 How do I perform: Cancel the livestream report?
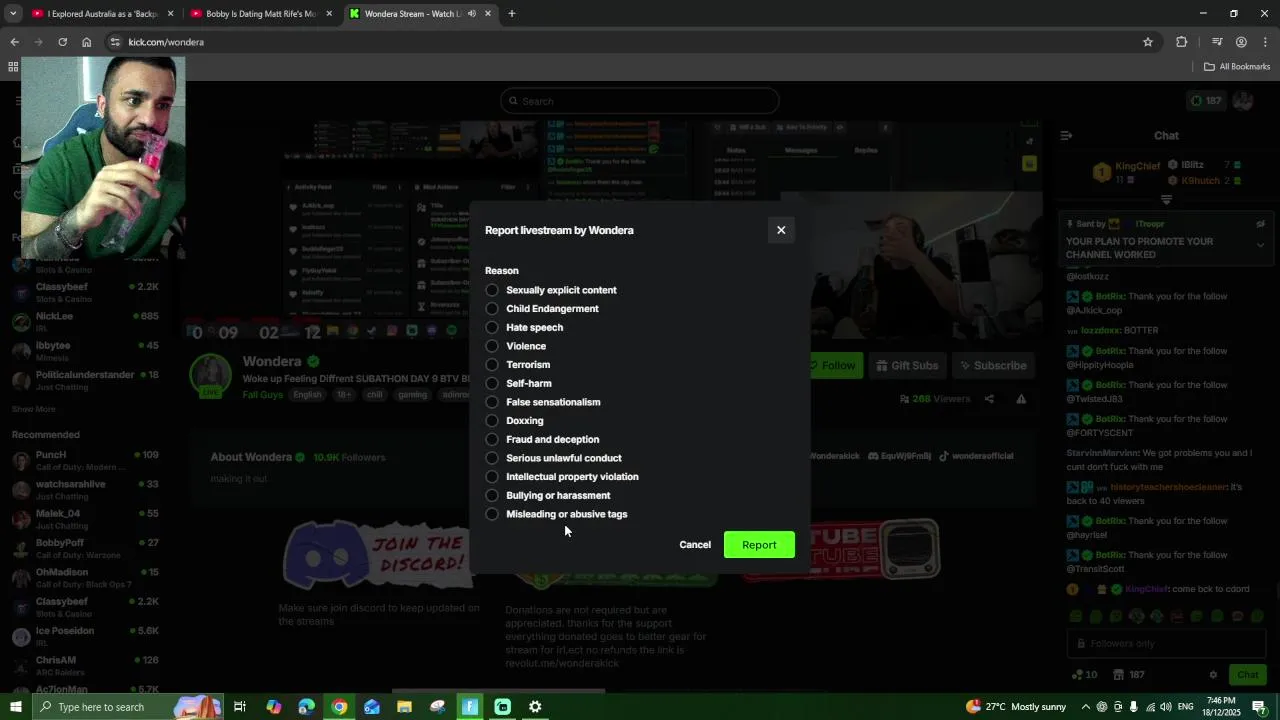coord(695,545)
